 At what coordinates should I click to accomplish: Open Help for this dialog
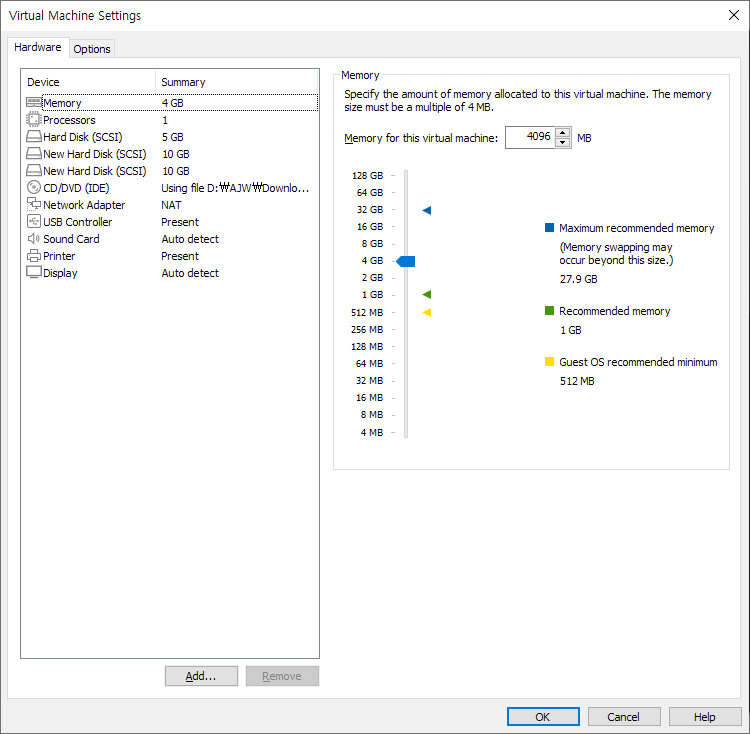pos(705,716)
